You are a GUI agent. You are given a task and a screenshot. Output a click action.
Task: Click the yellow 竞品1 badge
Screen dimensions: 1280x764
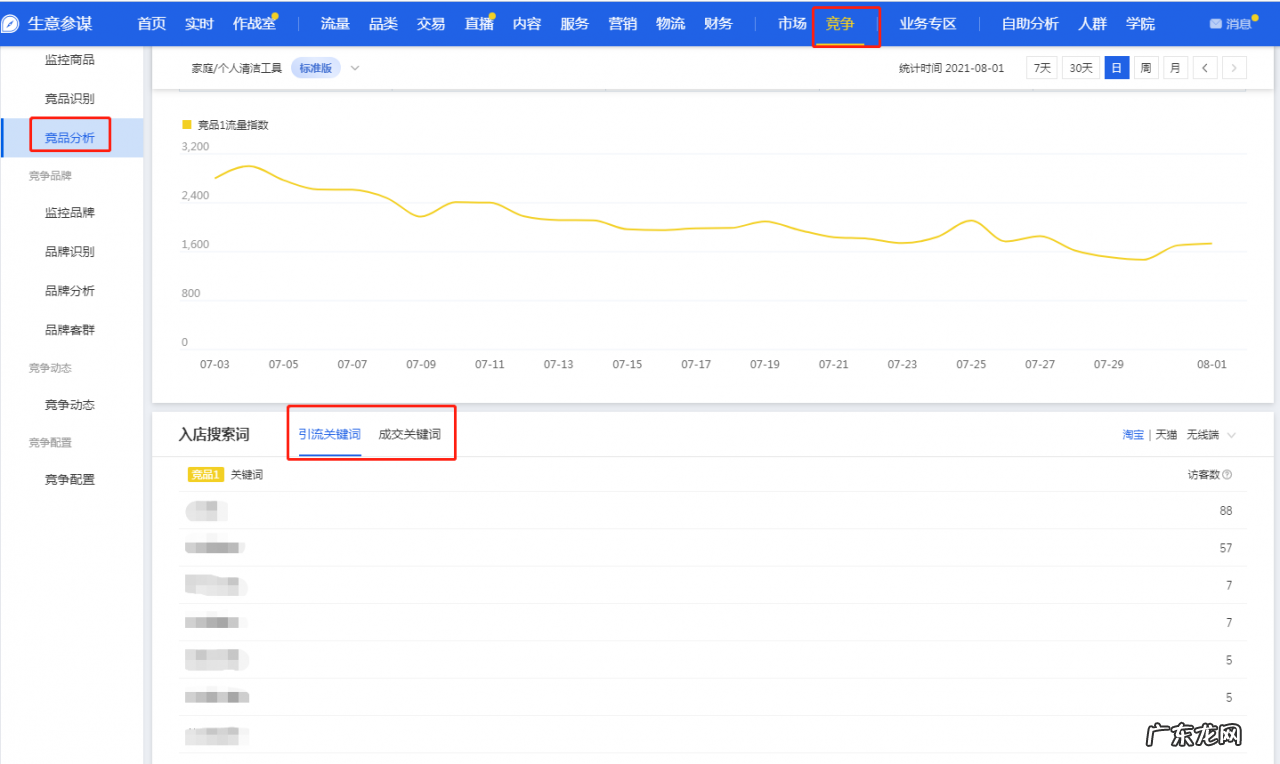click(x=205, y=475)
